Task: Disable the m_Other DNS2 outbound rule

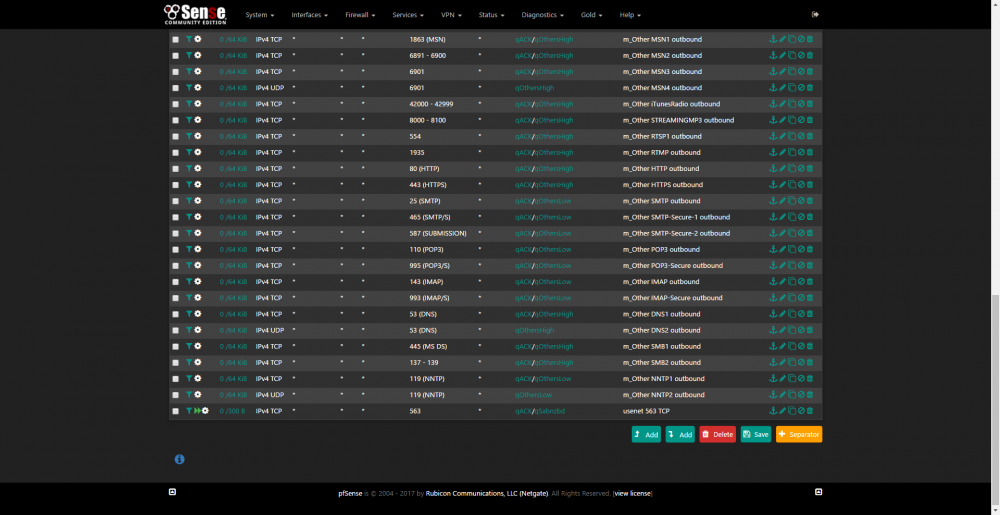Action: point(801,330)
